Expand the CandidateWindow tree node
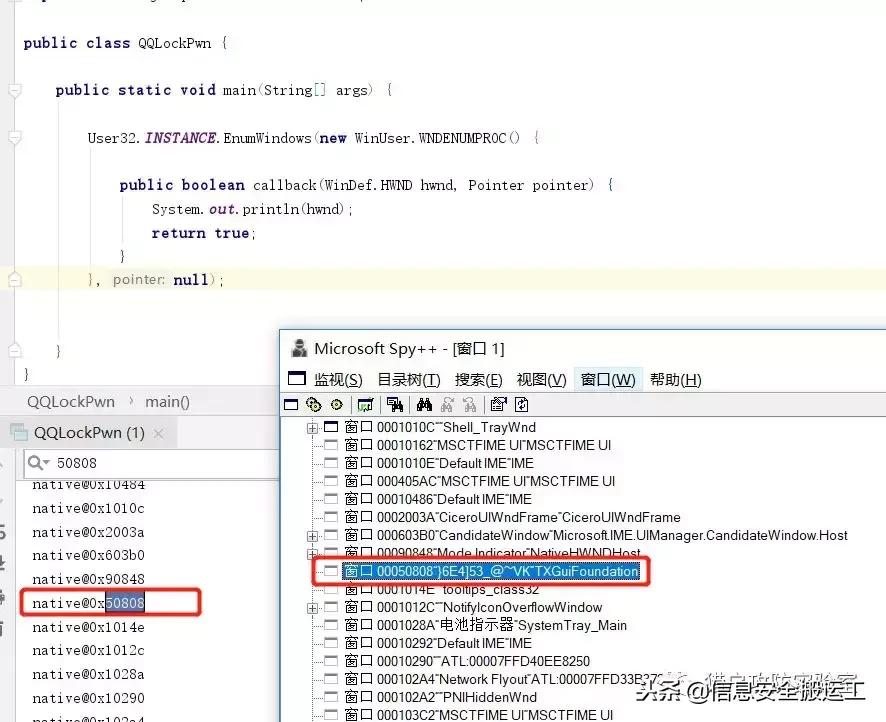The width and height of the screenshot is (886, 722). click(312, 535)
